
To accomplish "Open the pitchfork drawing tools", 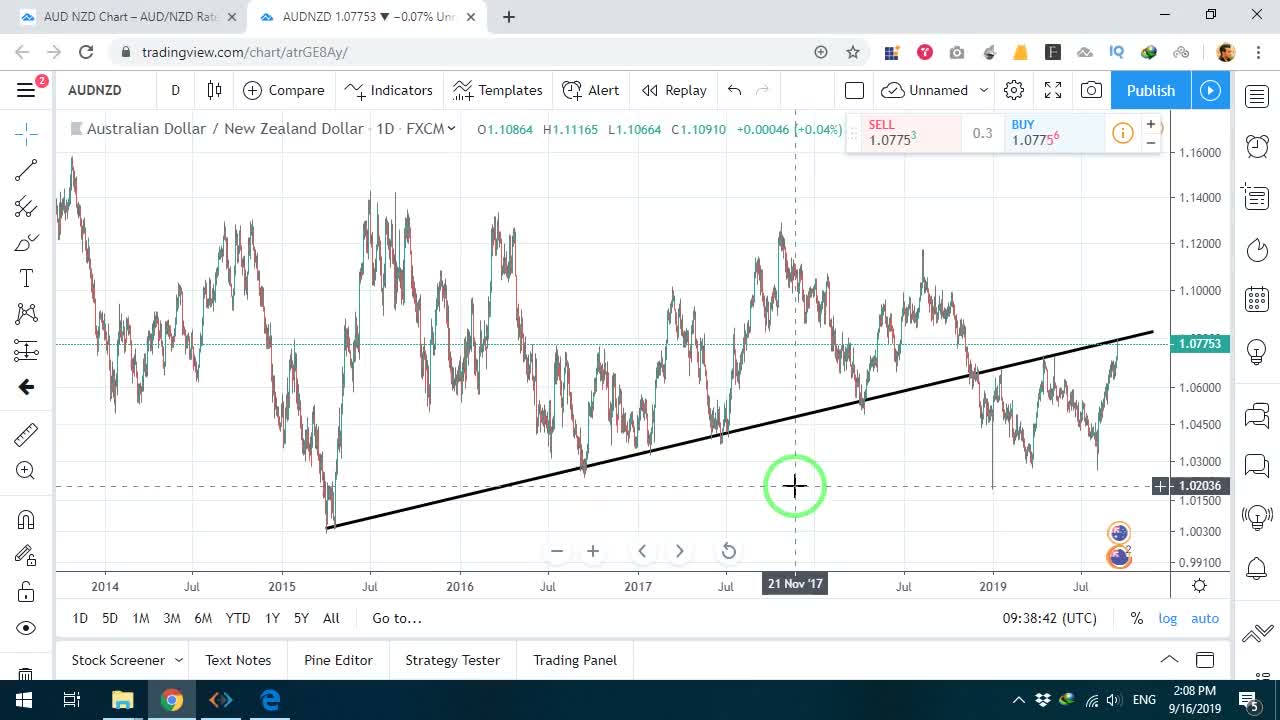I will tap(26, 207).
